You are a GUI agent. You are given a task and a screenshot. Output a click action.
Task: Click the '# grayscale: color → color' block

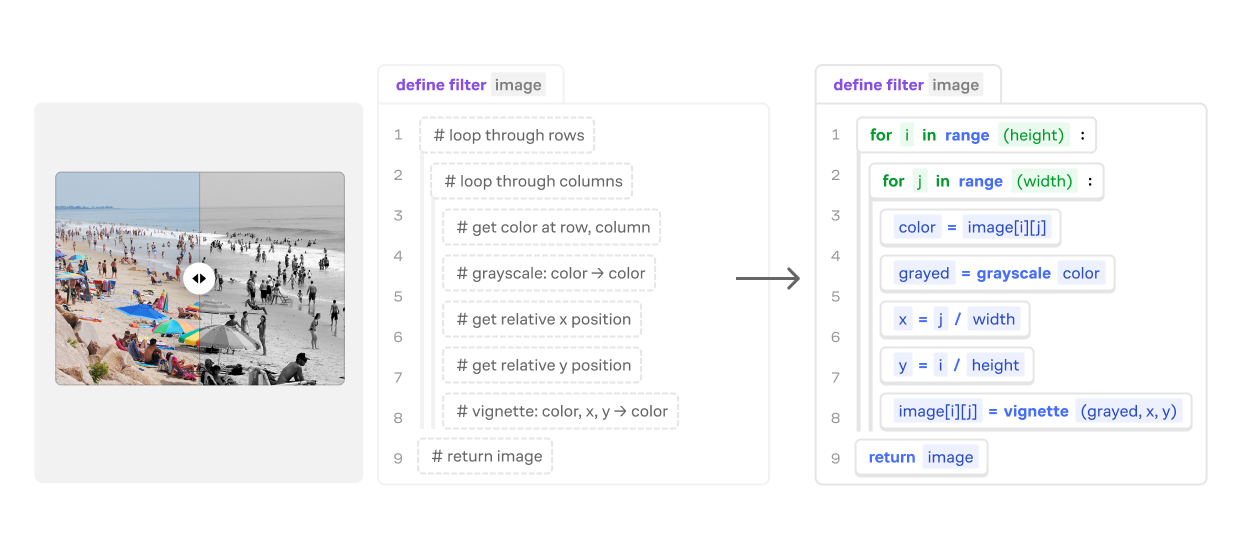(x=550, y=274)
